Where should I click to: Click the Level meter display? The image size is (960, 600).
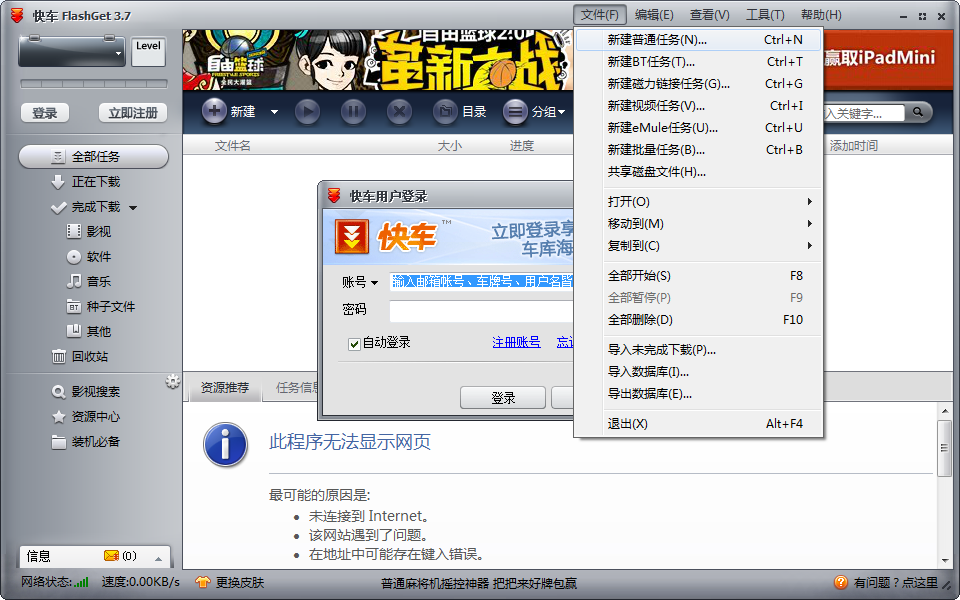pyautogui.click(x=147, y=51)
